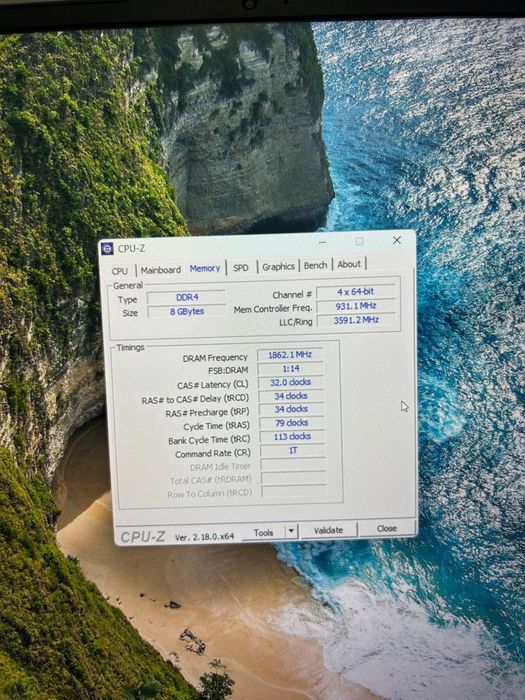The width and height of the screenshot is (525, 700).
Task: Click the DDR4 type field
Action: [x=187, y=297]
